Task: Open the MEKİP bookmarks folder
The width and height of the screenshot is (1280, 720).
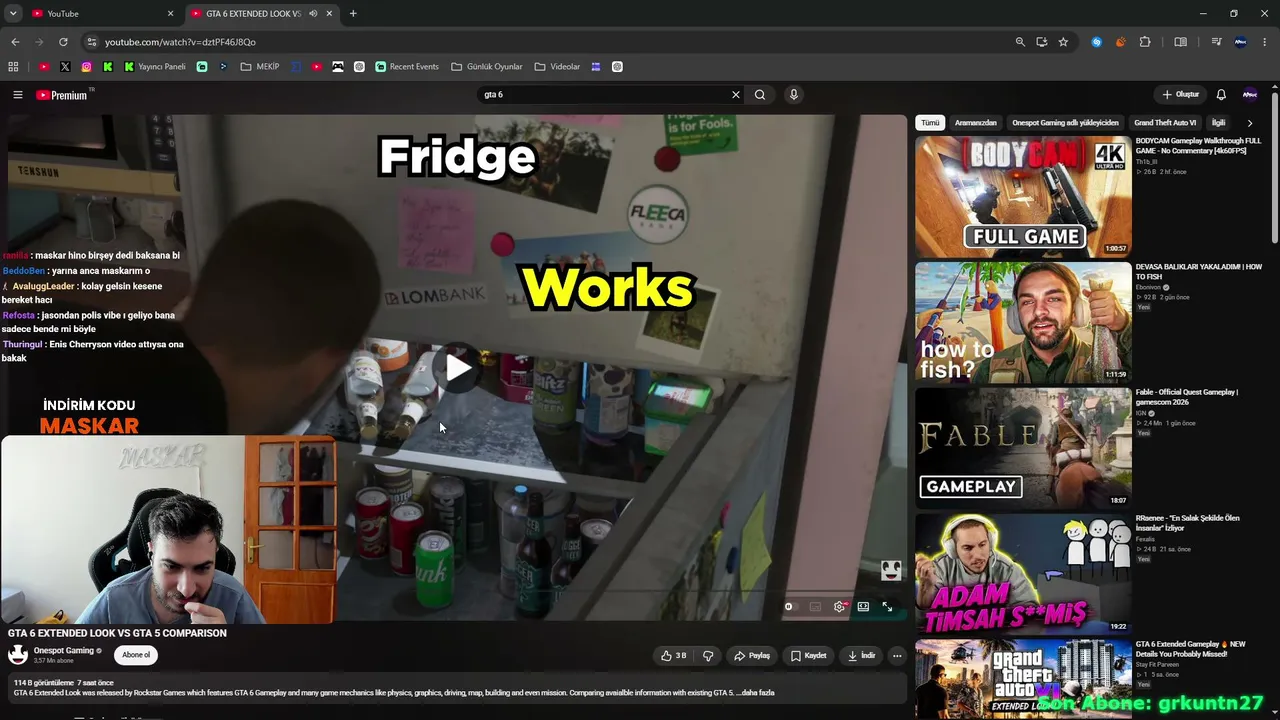Action: click(x=260, y=67)
